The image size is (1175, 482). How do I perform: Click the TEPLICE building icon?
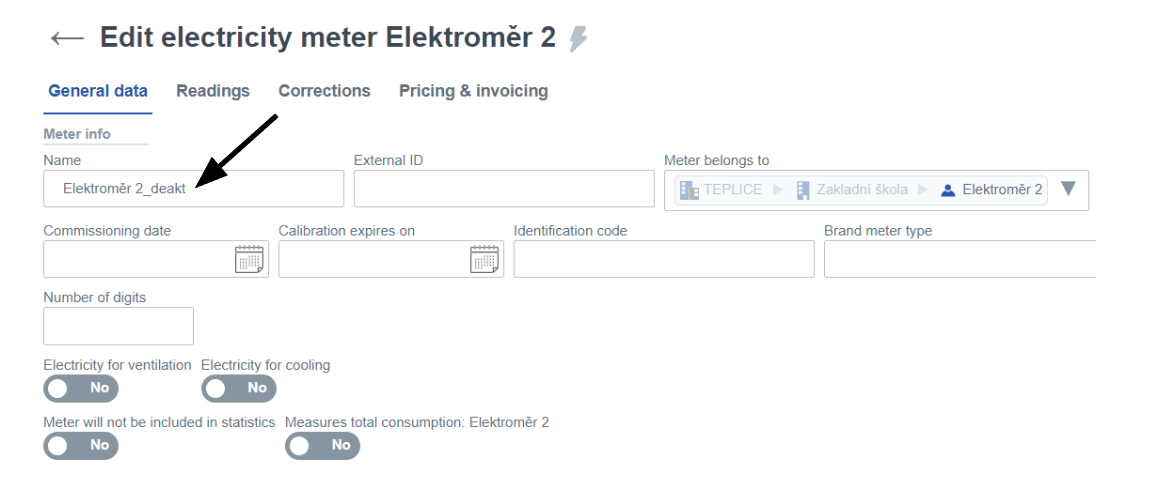pos(689,190)
